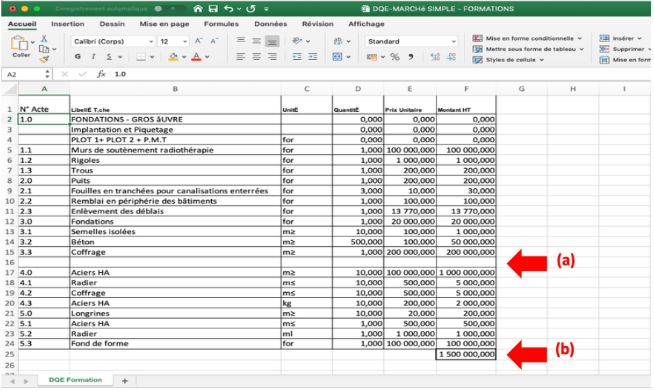The image size is (654, 391).
Task: Click the formula bar fx button
Action: click(101, 74)
